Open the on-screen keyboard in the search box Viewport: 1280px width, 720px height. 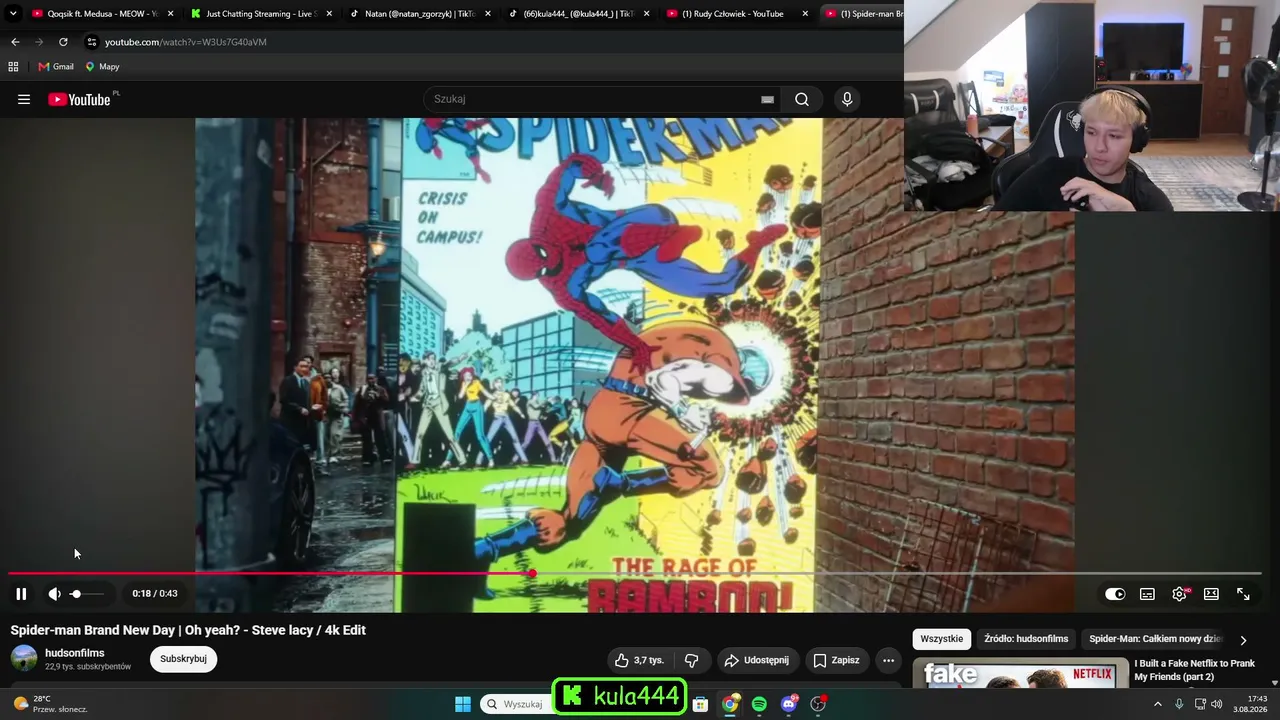pos(767,99)
